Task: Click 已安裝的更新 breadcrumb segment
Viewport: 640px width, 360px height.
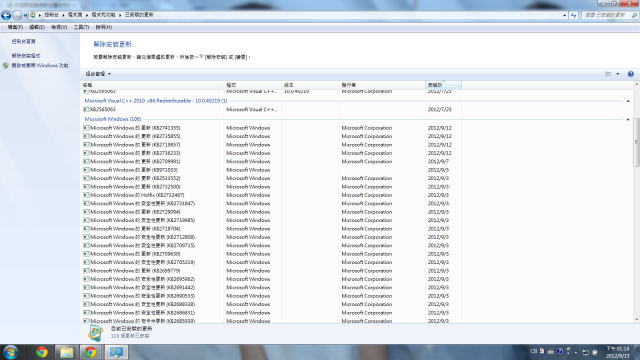Action: coord(139,15)
